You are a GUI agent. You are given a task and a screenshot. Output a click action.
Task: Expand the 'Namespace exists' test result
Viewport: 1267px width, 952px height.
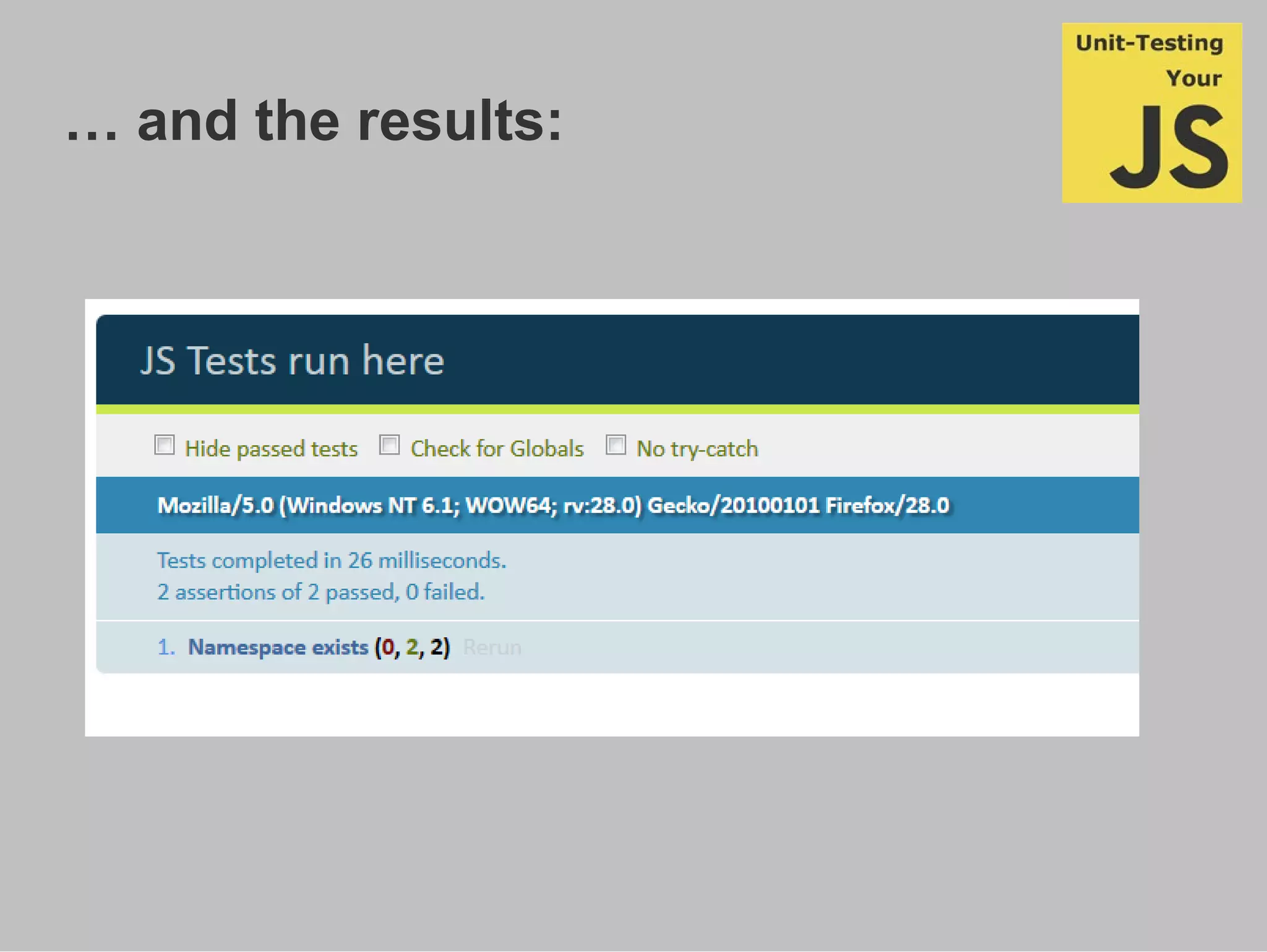click(278, 647)
